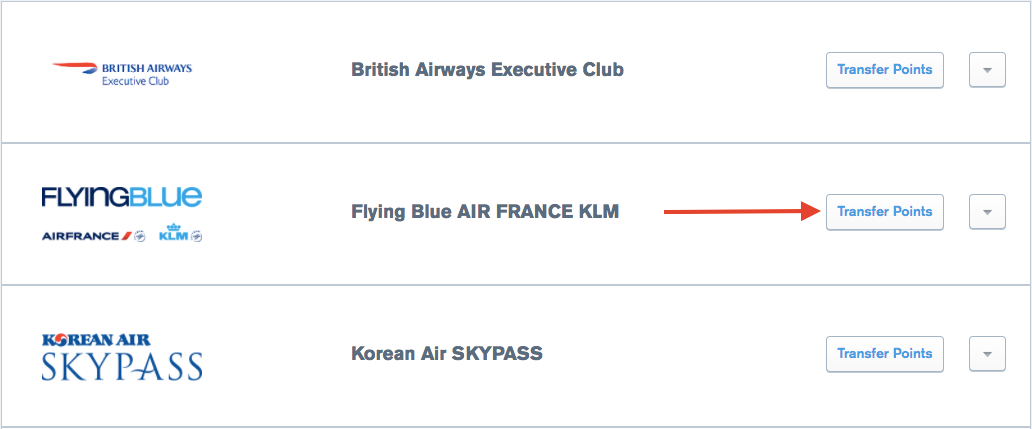Click Transfer Points for Korean Air SKYPASS
Viewport: 1032px width, 429px height.
click(884, 354)
